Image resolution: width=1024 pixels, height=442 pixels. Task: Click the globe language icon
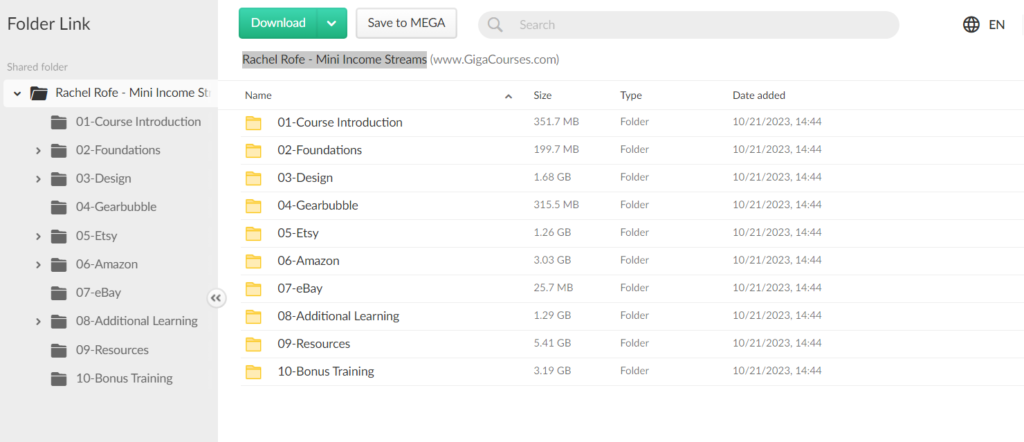(971, 25)
